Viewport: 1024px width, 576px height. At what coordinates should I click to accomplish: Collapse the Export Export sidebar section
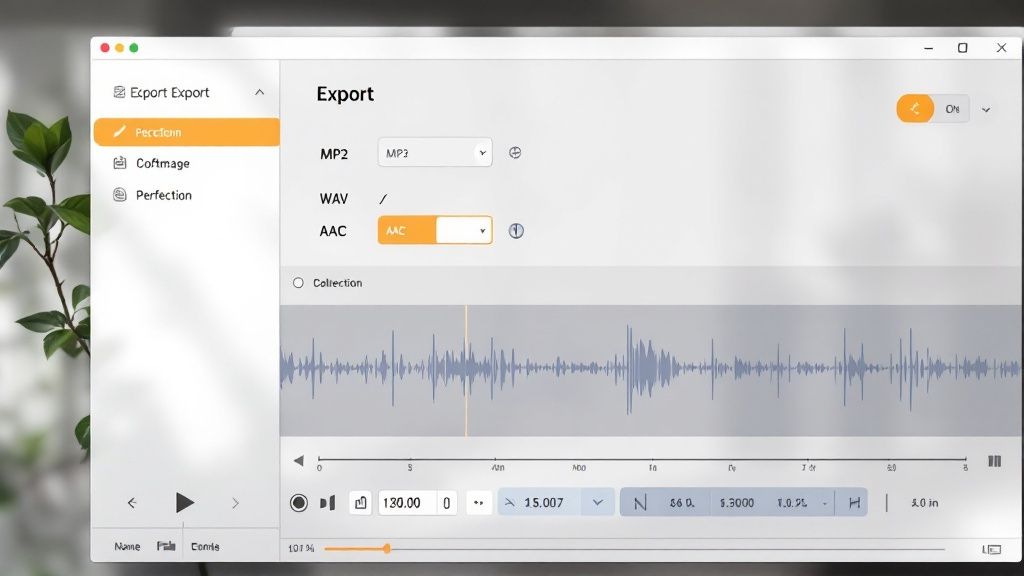point(259,92)
